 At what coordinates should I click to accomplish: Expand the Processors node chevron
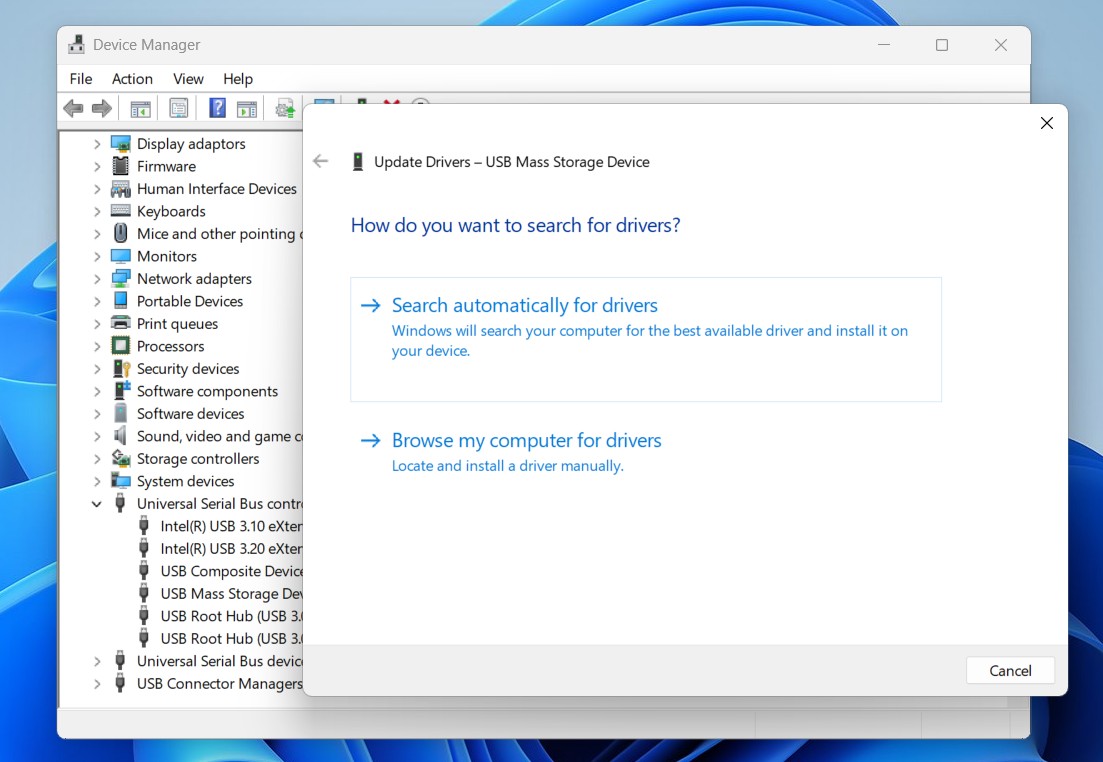click(x=97, y=347)
